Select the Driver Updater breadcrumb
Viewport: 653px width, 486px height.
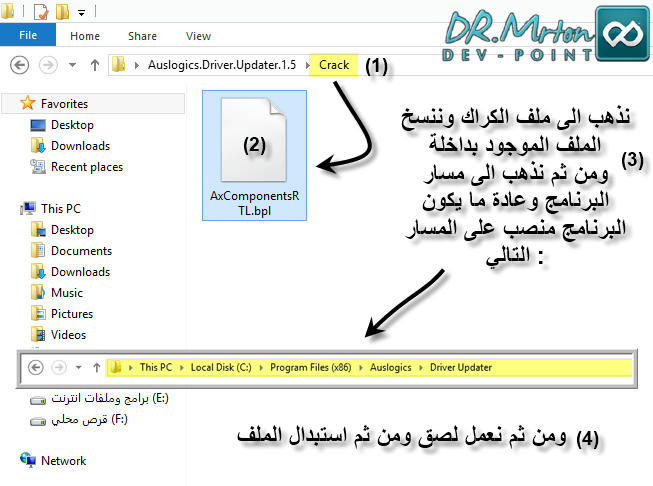click(x=461, y=367)
